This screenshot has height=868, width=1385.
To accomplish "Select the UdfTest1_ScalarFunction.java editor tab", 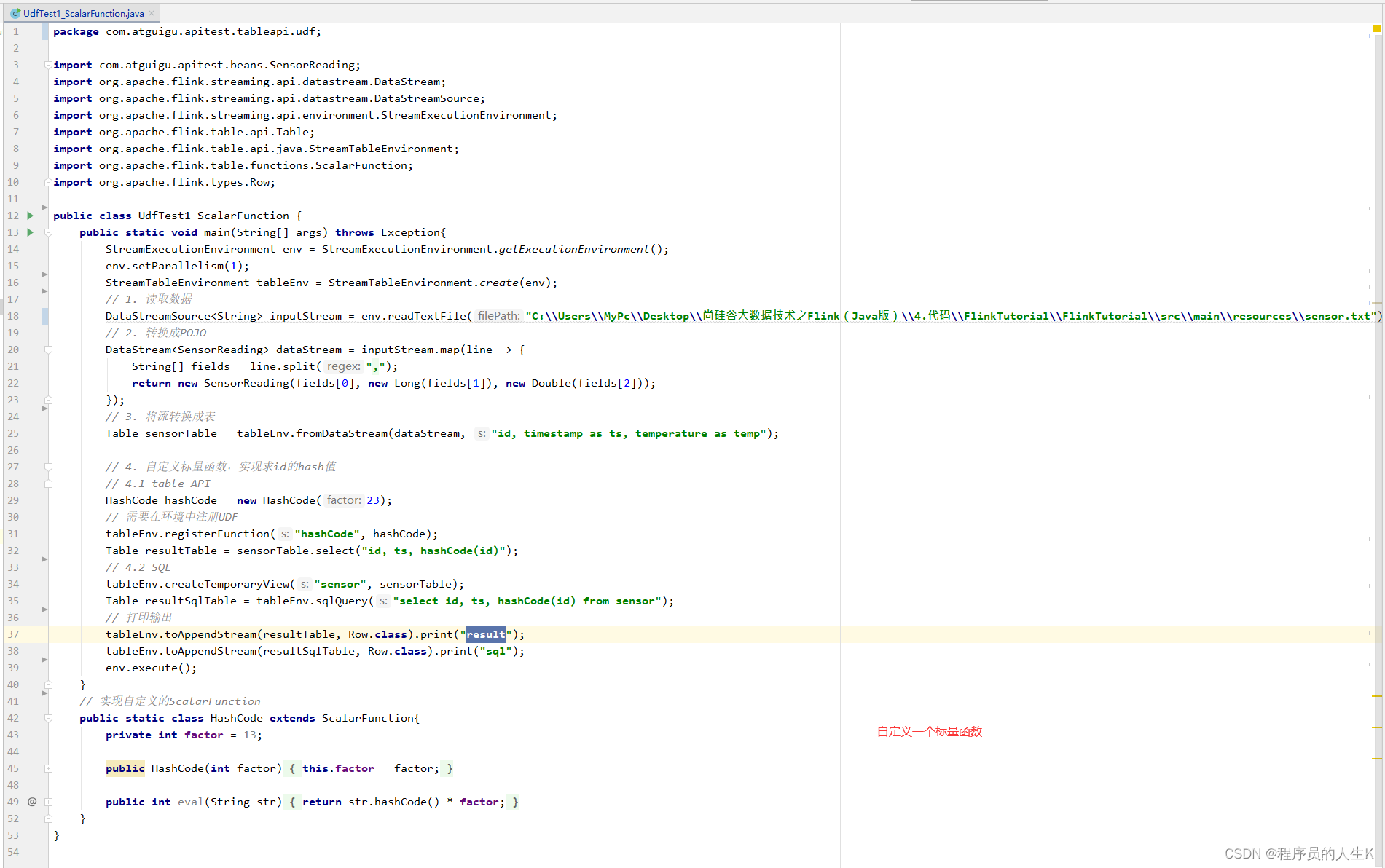I will click(x=83, y=13).
